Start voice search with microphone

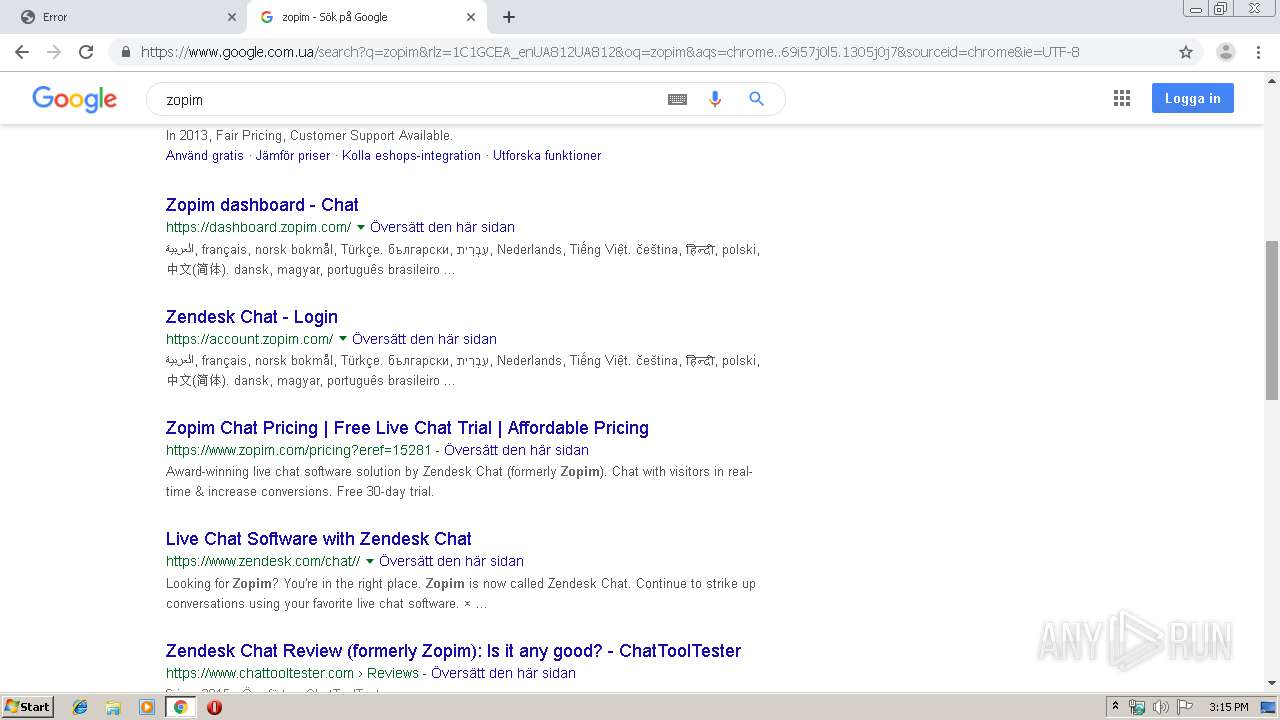click(715, 99)
